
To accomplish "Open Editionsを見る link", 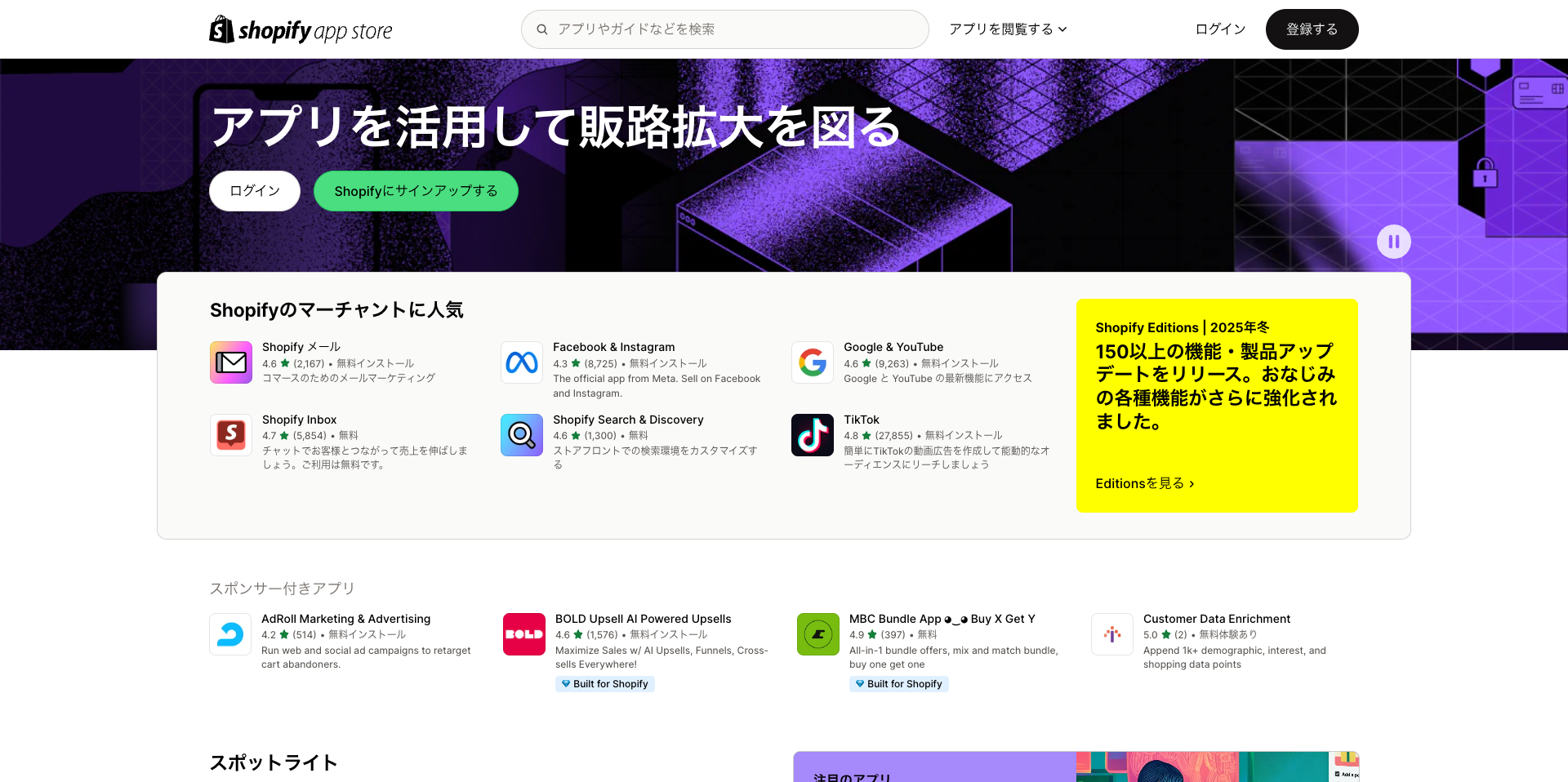I will pyautogui.click(x=1145, y=483).
